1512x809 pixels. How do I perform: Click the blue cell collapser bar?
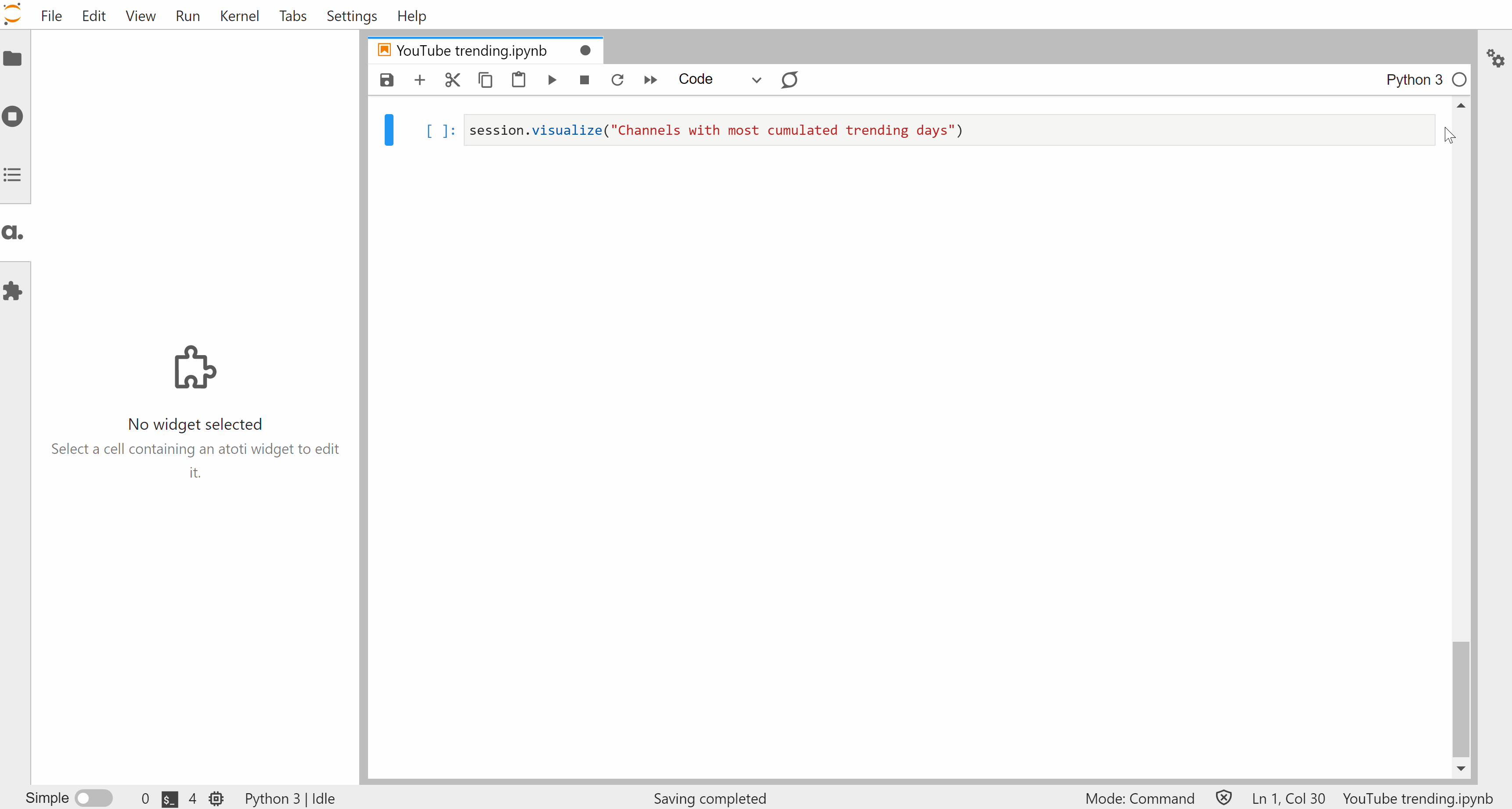(x=389, y=129)
